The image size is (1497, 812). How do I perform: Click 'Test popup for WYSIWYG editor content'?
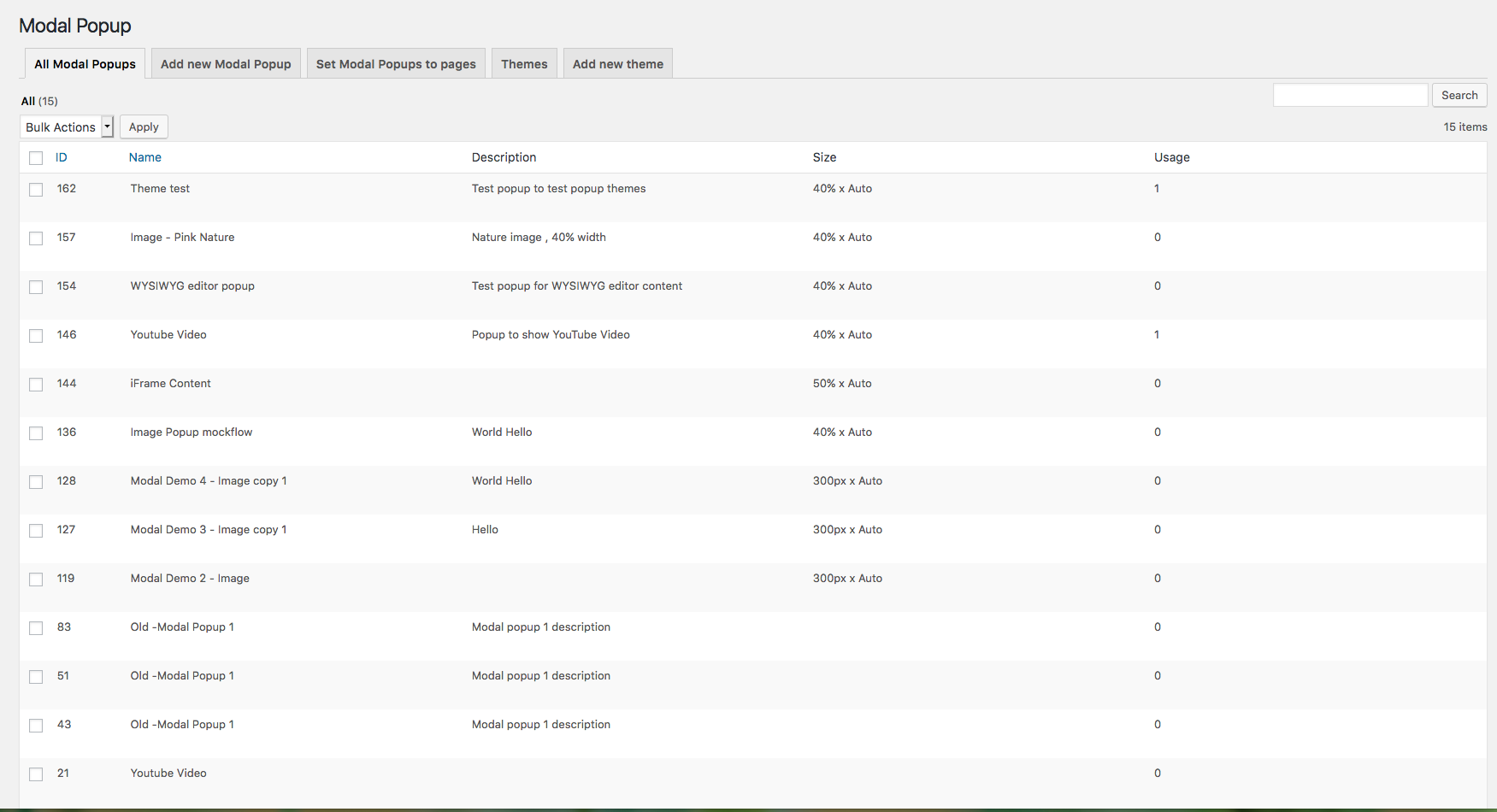click(577, 286)
